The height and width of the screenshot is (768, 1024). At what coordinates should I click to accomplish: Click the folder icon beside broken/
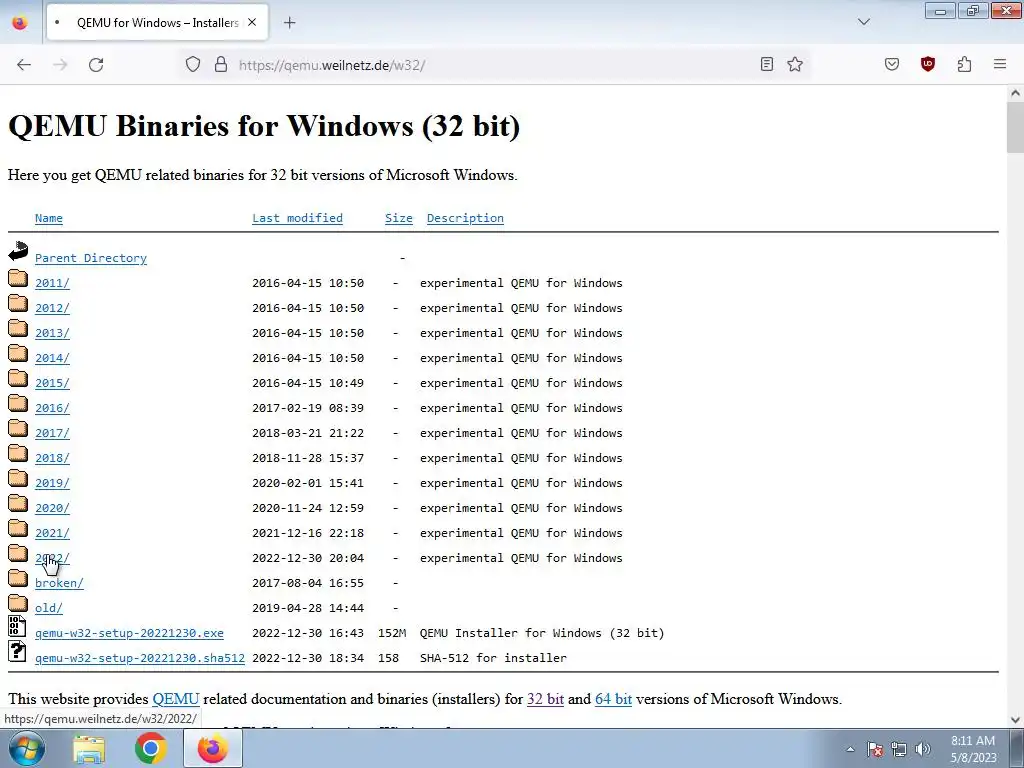(18, 579)
